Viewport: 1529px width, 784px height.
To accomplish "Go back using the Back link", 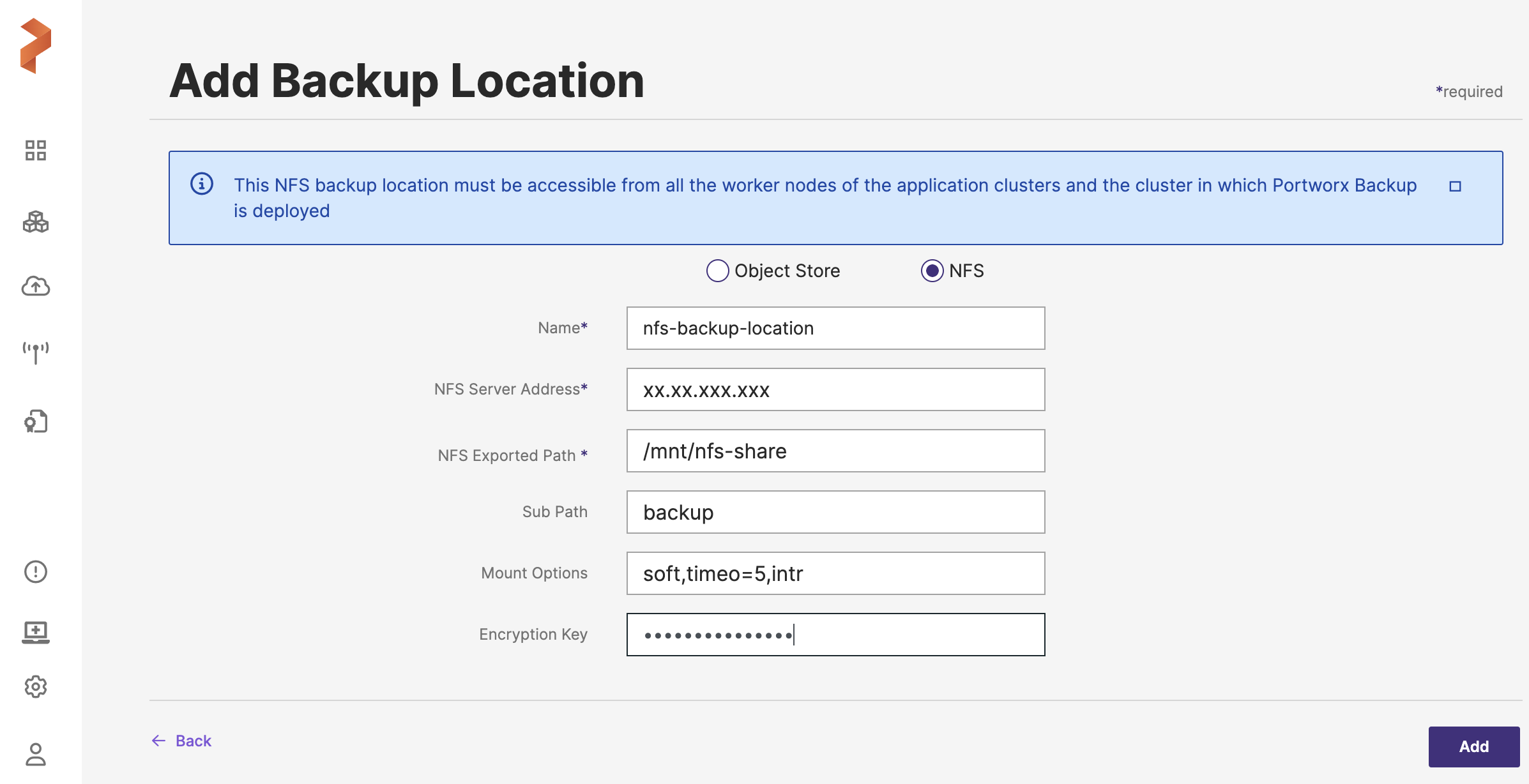I will coord(182,741).
